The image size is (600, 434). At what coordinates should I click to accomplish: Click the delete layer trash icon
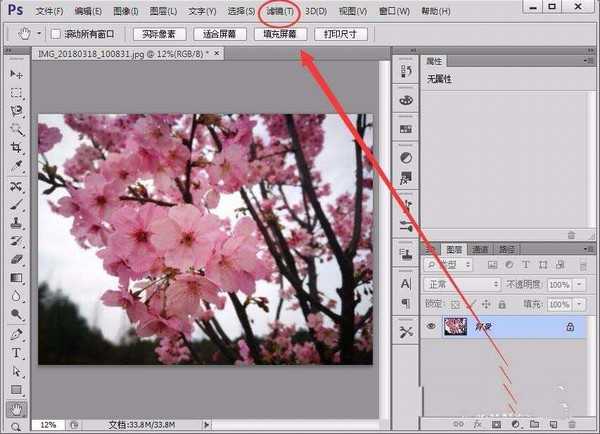(572, 425)
